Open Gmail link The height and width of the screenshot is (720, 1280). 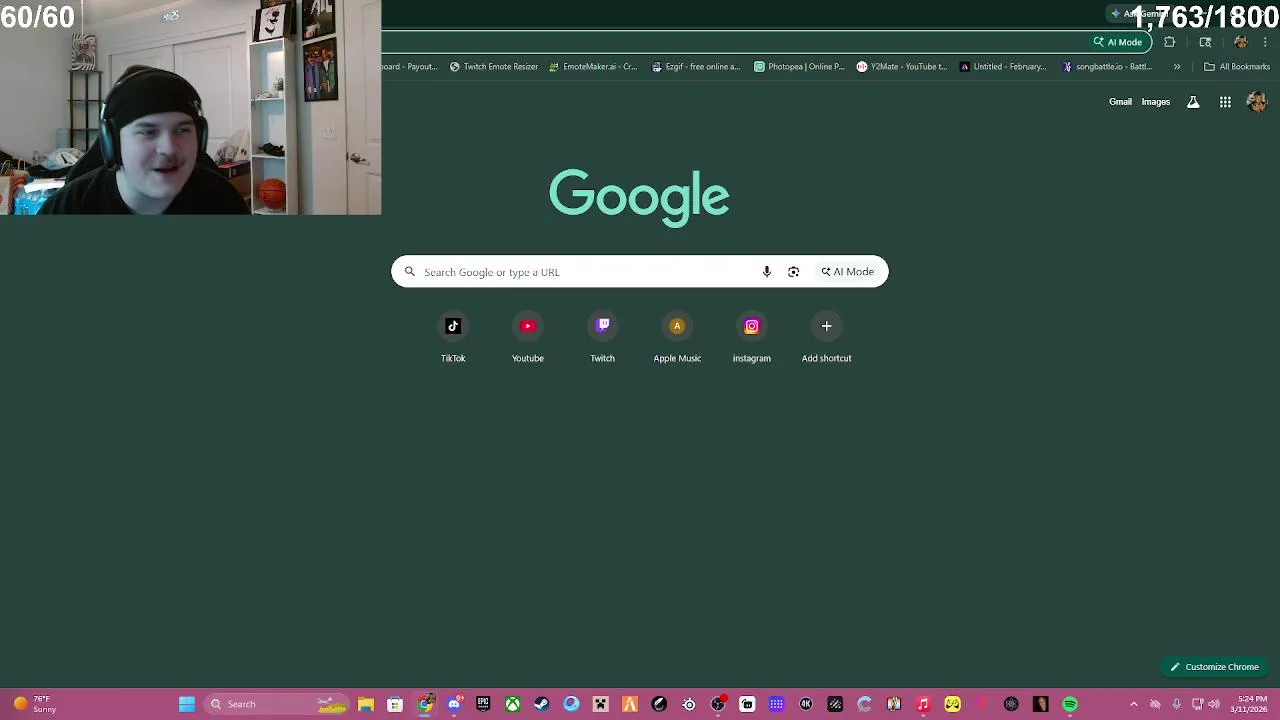(x=1120, y=102)
